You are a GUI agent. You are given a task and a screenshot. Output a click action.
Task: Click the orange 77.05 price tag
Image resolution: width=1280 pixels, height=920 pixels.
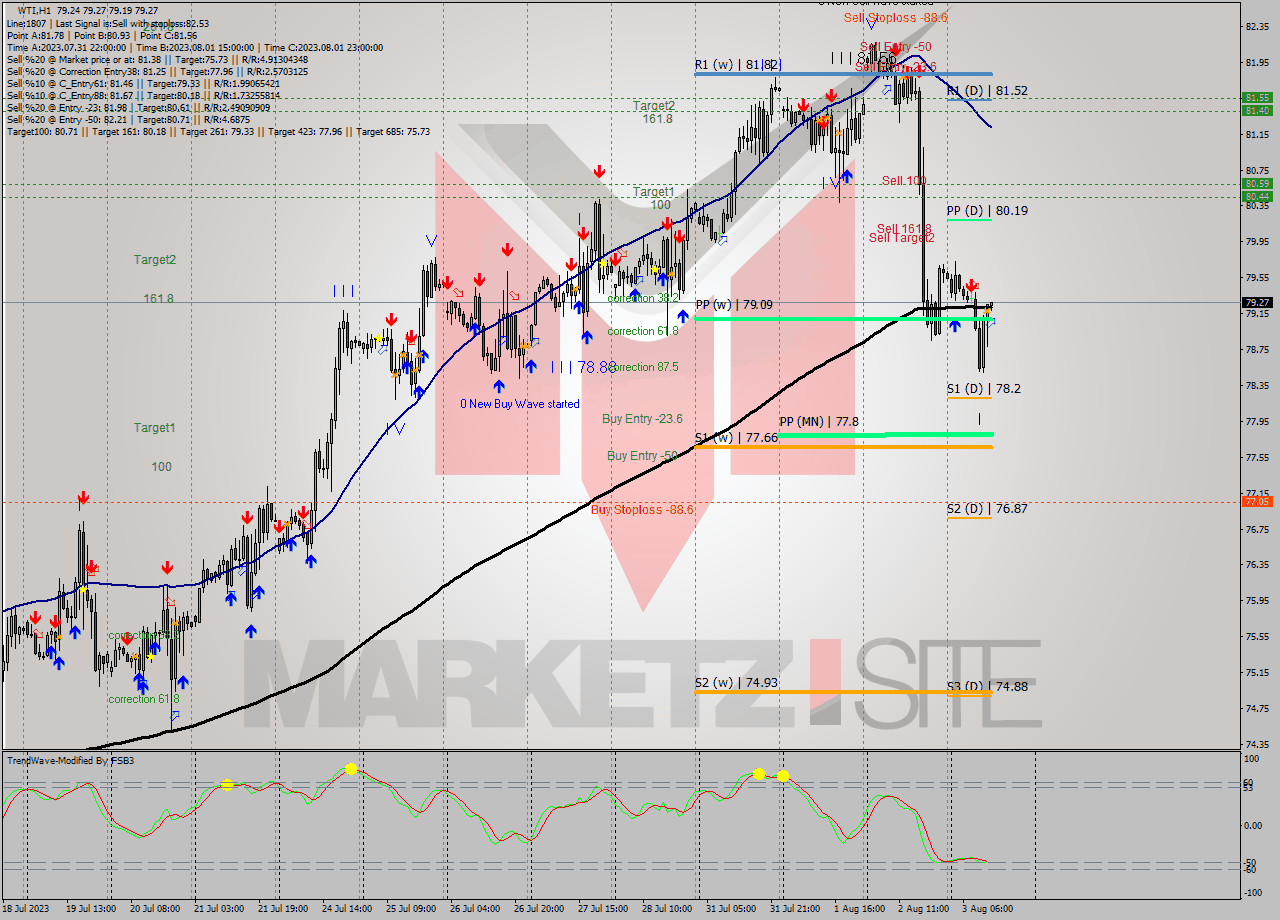coord(1257,501)
